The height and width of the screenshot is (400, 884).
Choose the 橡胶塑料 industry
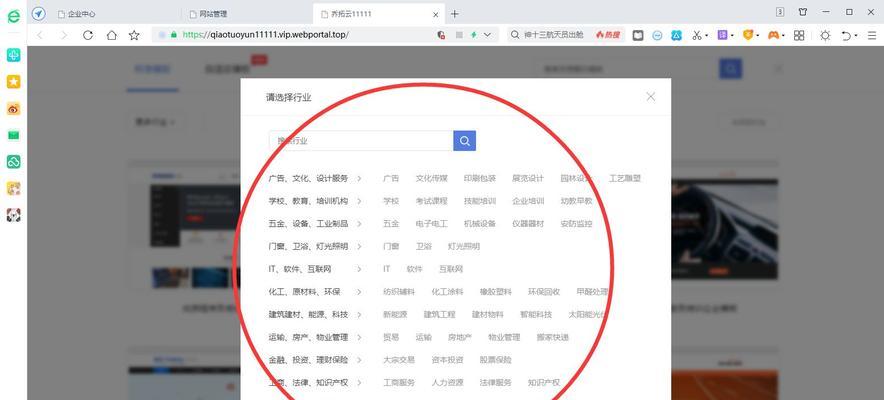pyautogui.click(x=496, y=292)
